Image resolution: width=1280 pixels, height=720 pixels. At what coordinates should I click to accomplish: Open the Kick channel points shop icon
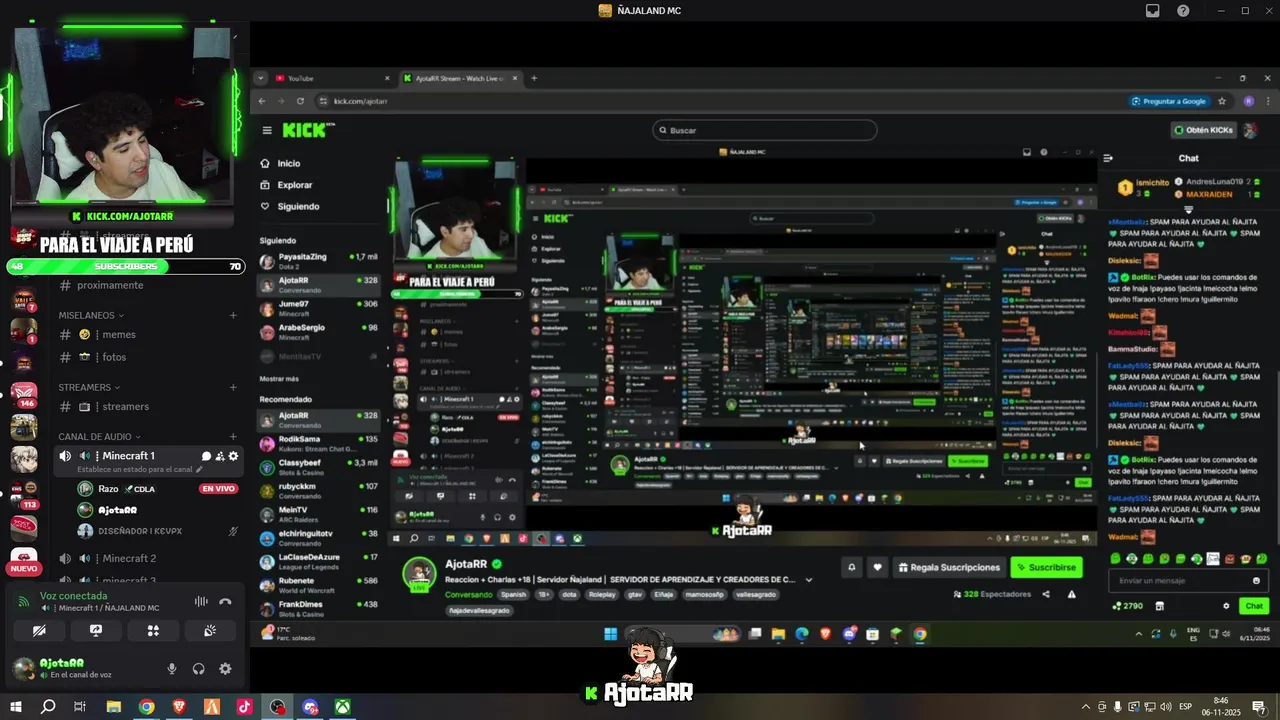1160,606
